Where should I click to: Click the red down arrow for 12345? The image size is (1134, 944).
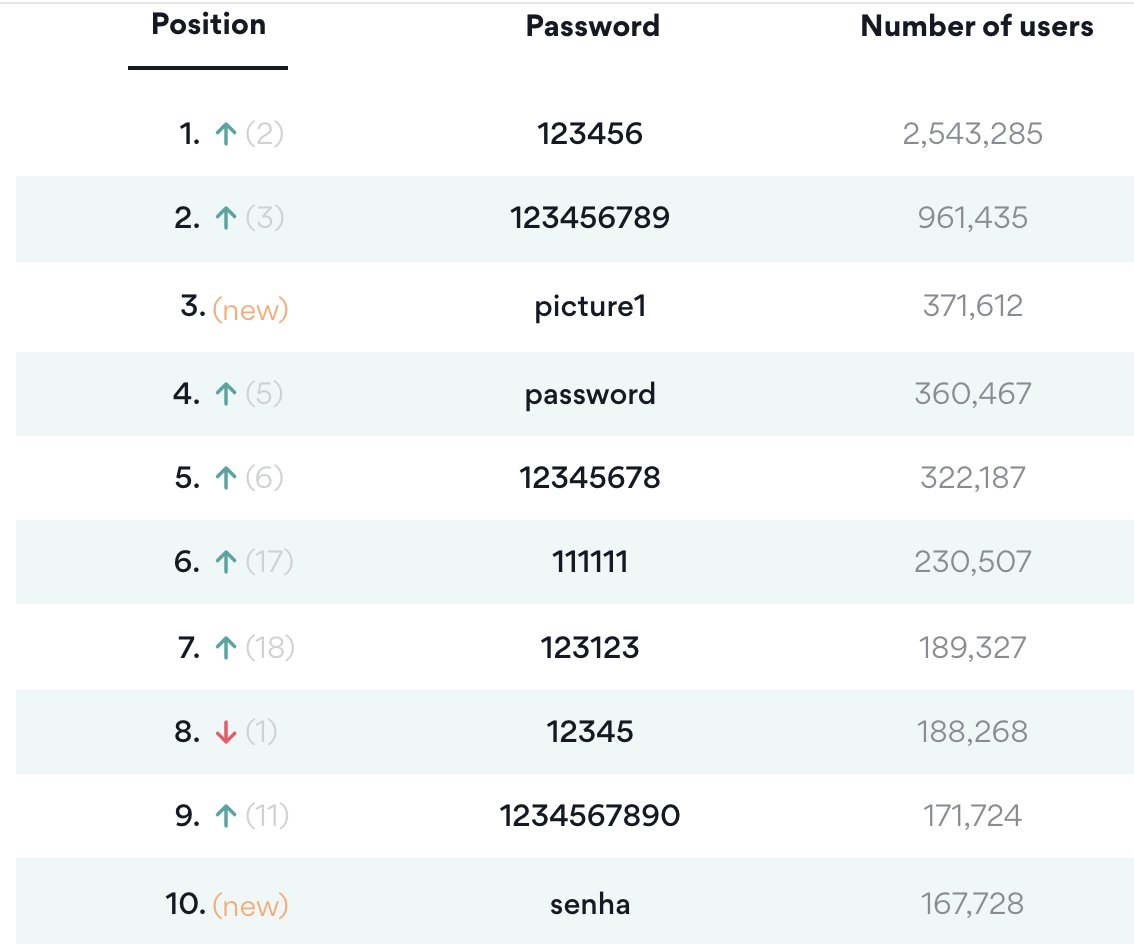point(226,732)
